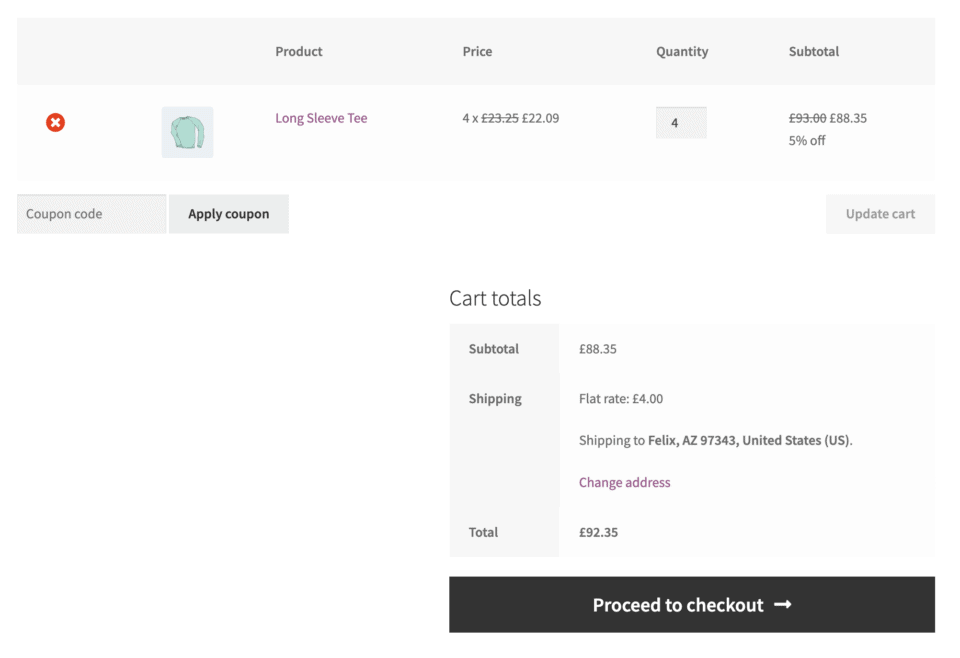
Task: Click the Price column header
Action: [x=477, y=51]
